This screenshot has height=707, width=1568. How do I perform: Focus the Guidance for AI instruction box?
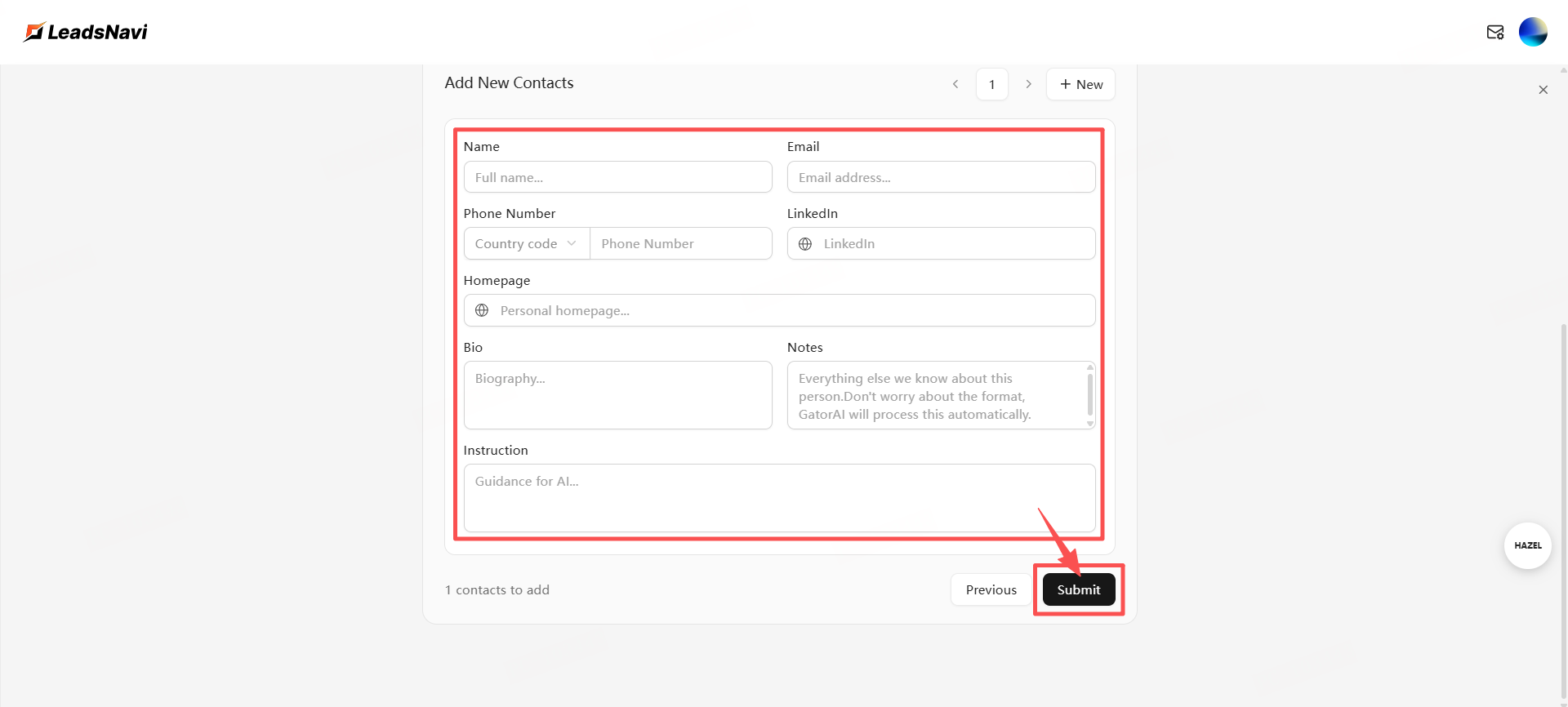coord(779,498)
